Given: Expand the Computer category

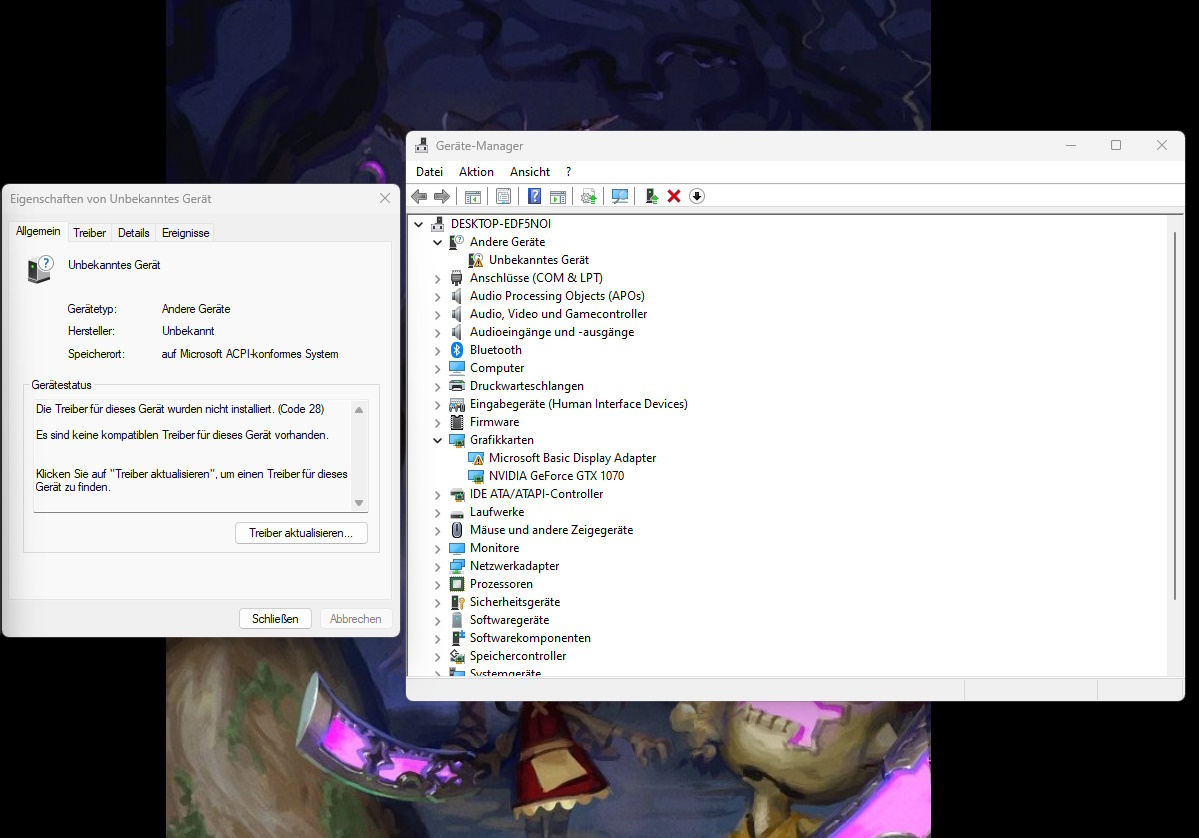Looking at the screenshot, I should click(x=437, y=369).
